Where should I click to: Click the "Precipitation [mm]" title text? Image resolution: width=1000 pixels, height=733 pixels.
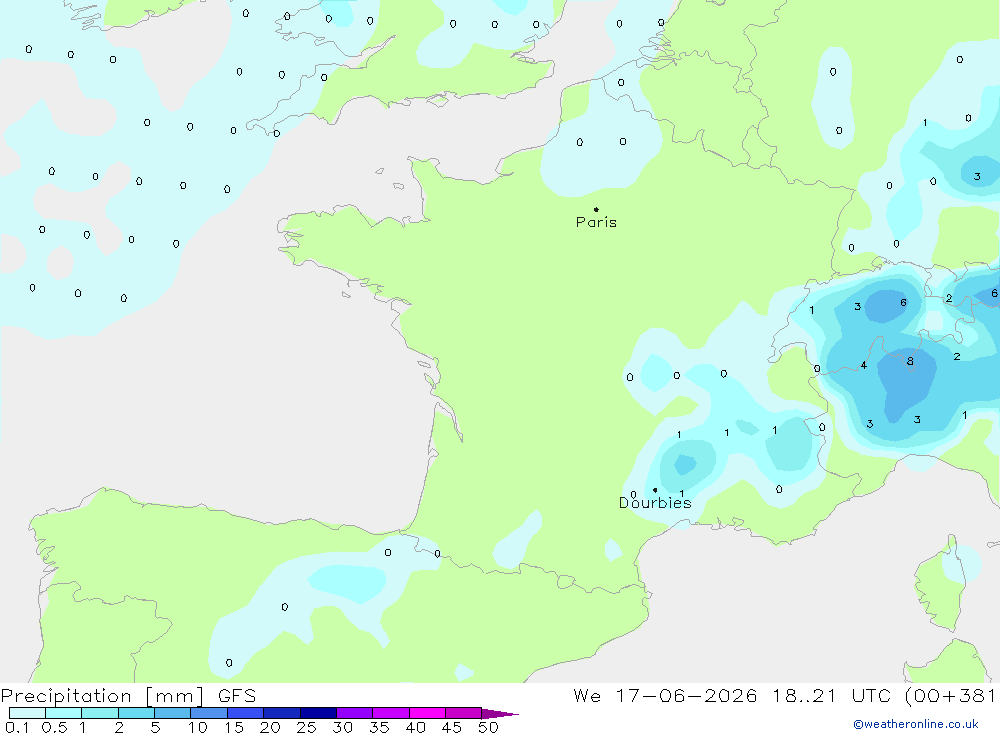[102, 696]
